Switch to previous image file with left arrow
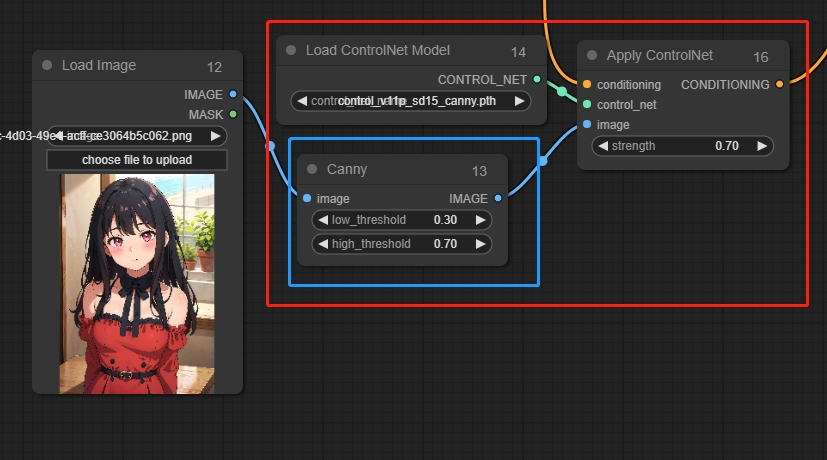Screen dimensions: 827x460 58,136
